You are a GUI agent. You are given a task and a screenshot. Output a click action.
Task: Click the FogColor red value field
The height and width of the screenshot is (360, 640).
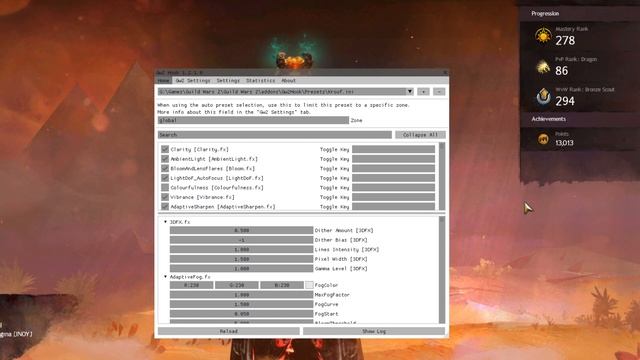click(191, 285)
